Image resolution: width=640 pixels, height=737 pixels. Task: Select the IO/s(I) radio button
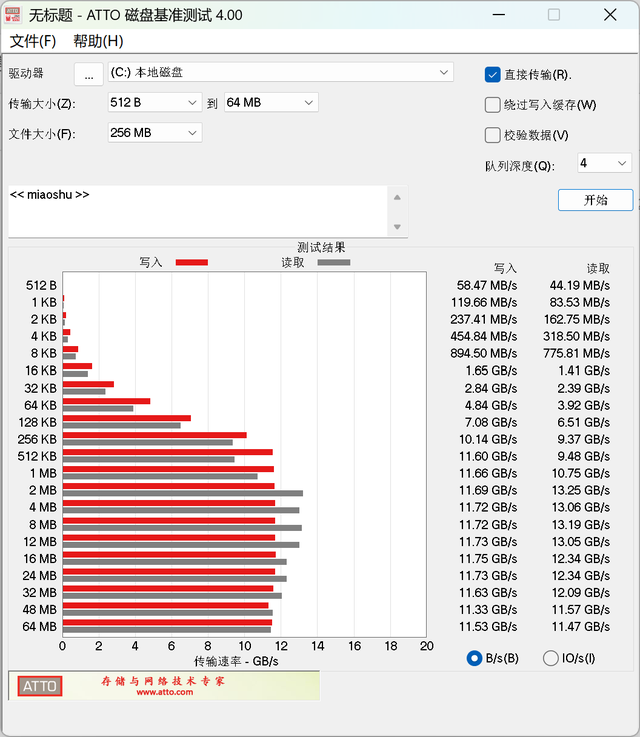(551, 658)
